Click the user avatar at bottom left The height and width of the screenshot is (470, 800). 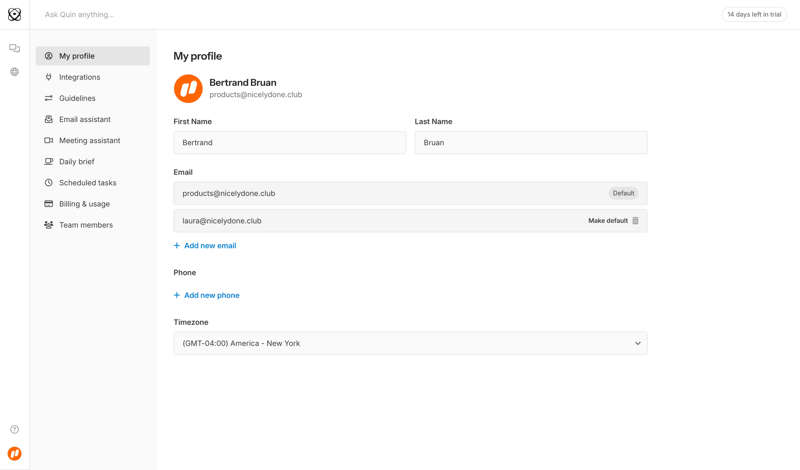point(14,453)
